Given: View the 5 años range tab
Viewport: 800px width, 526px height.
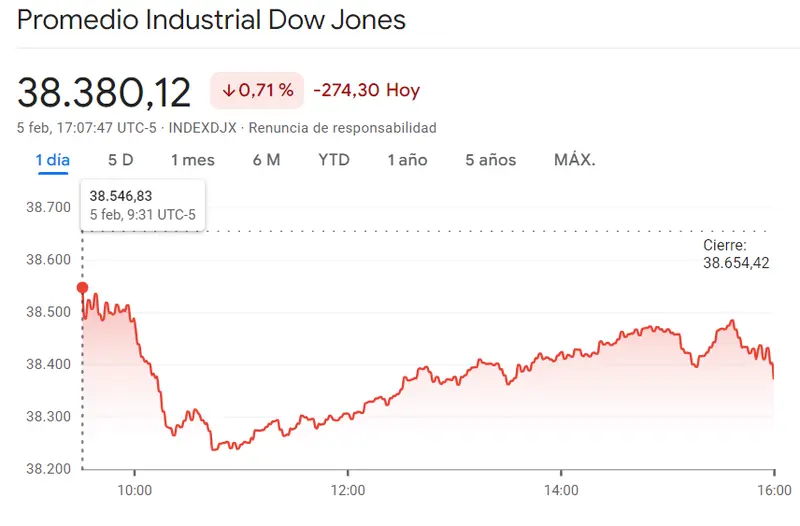Looking at the screenshot, I should pyautogui.click(x=490, y=160).
